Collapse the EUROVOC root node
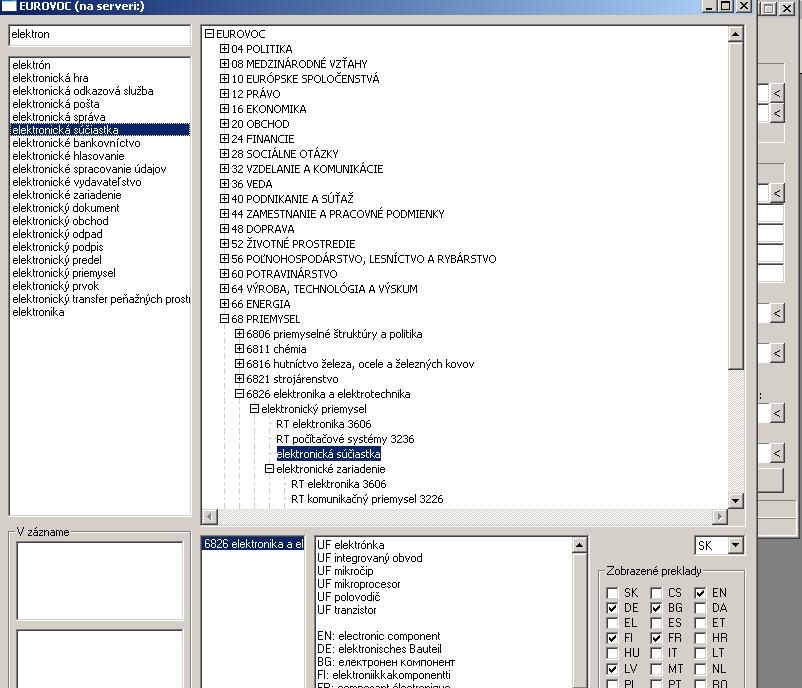This screenshot has width=802, height=688. pyautogui.click(x=209, y=34)
